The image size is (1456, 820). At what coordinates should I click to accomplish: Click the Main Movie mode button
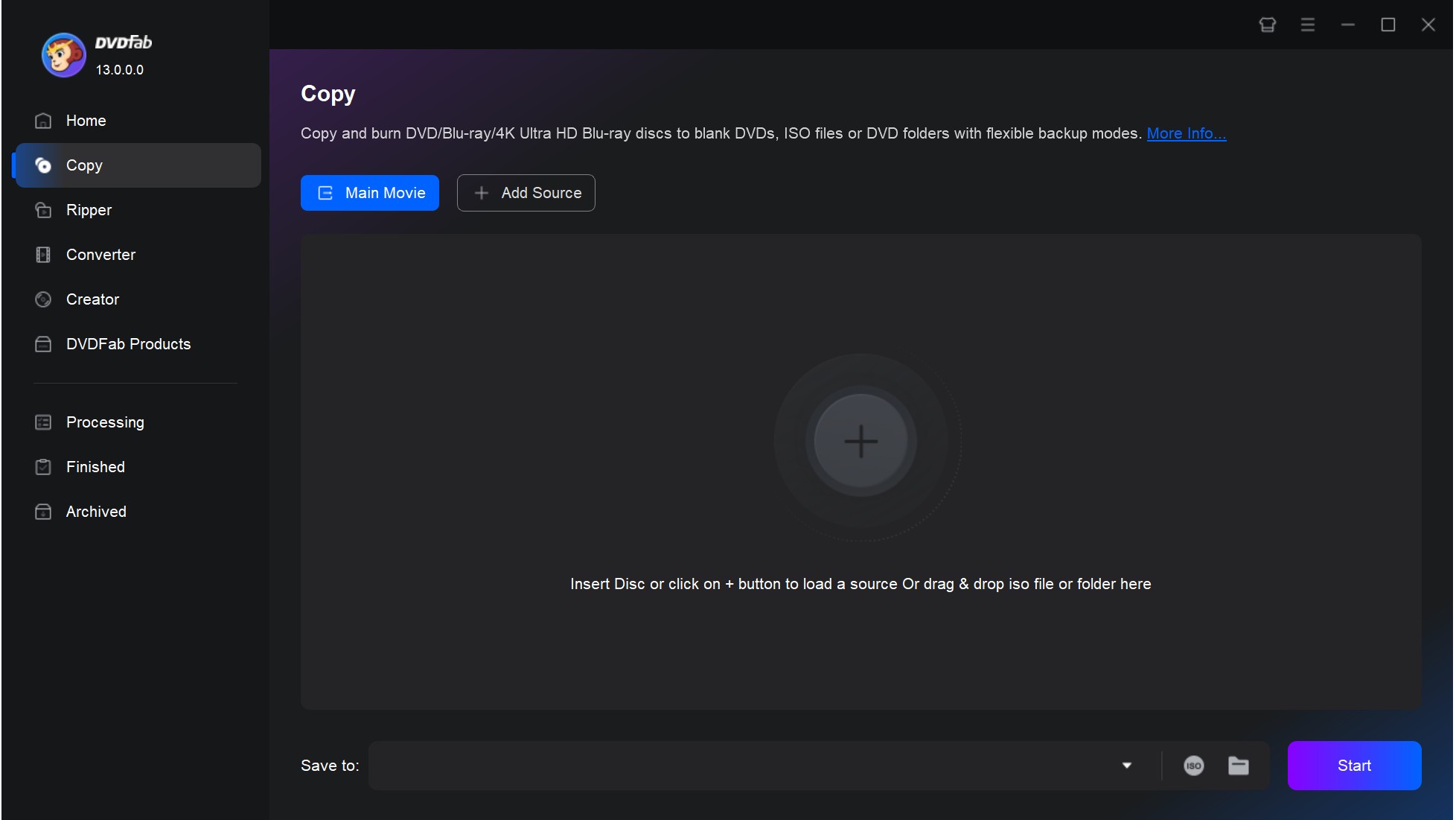(x=370, y=193)
